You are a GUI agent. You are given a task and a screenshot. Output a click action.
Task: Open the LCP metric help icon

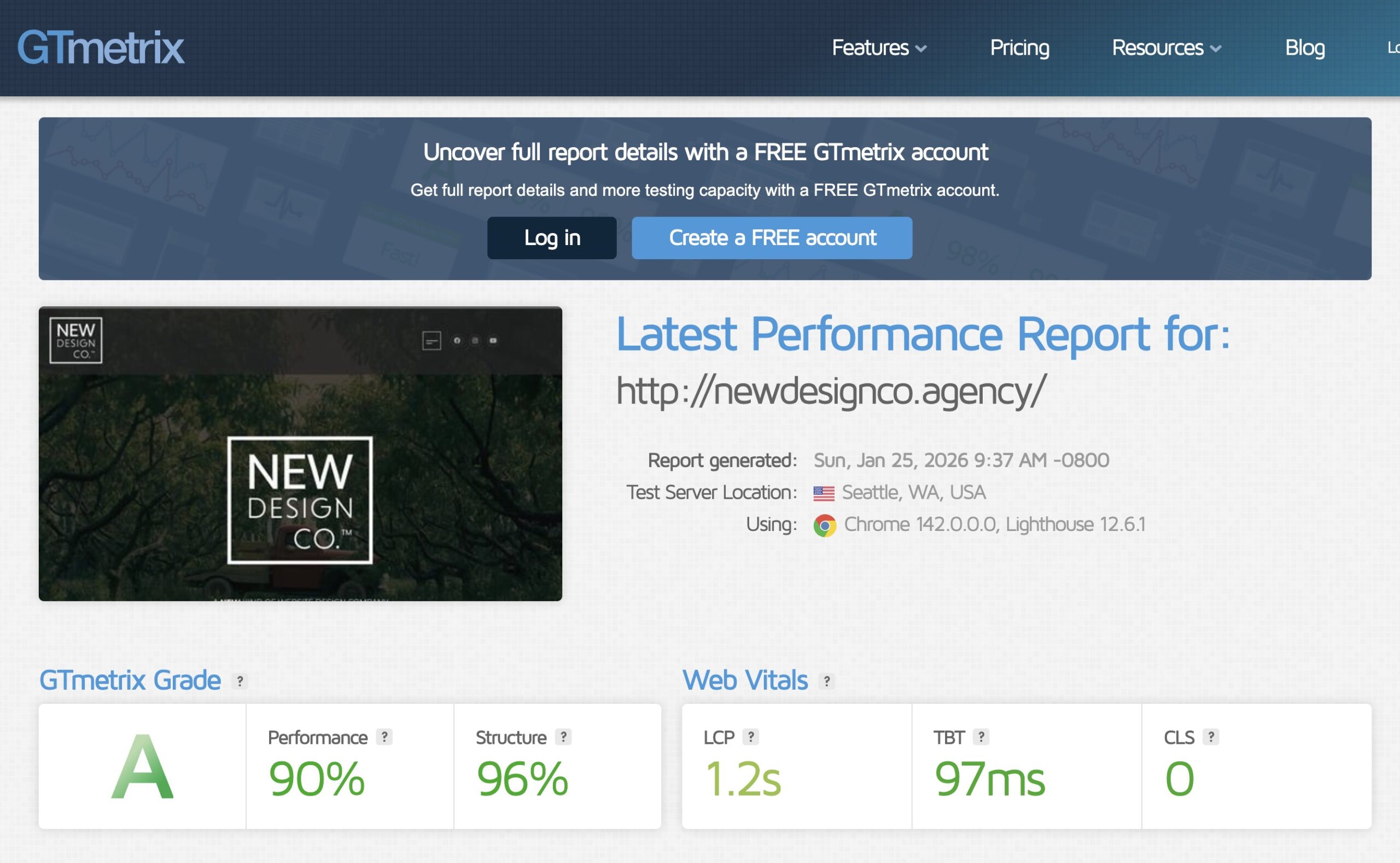pos(750,737)
